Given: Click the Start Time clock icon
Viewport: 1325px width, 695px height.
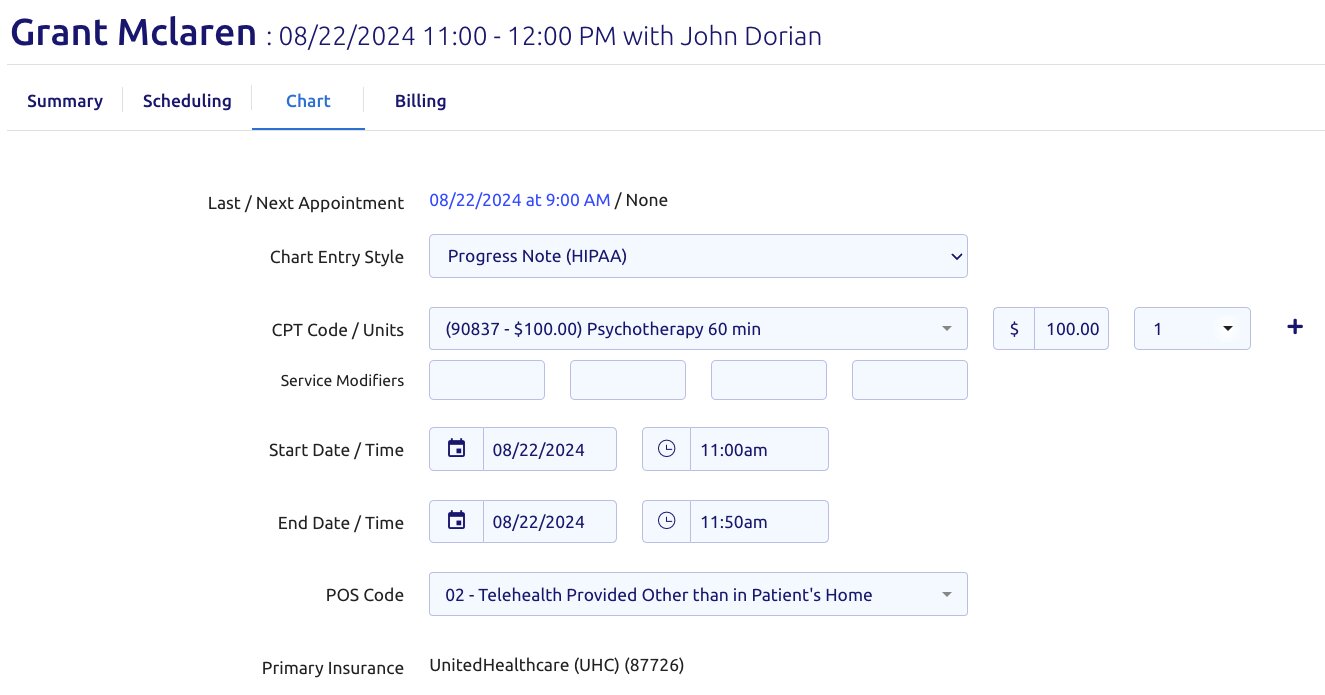Looking at the screenshot, I should (666, 449).
